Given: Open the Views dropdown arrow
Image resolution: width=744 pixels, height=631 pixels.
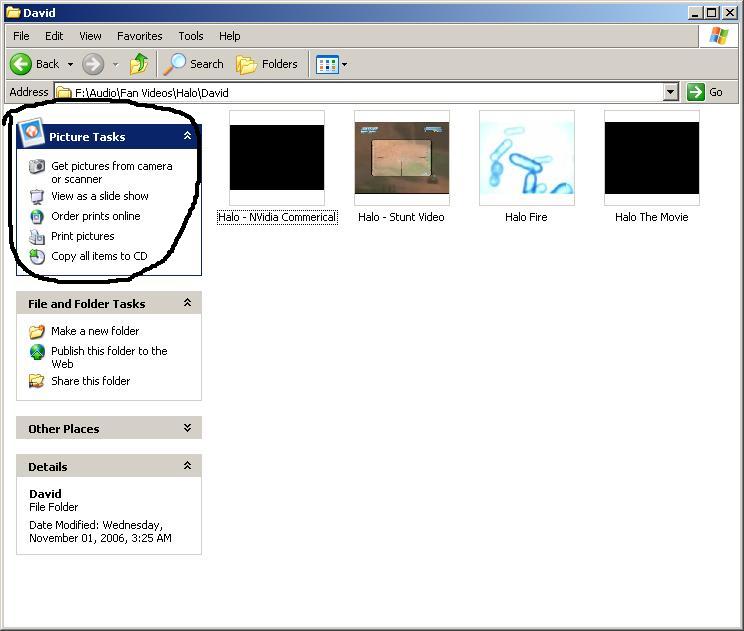Looking at the screenshot, I should [344, 65].
